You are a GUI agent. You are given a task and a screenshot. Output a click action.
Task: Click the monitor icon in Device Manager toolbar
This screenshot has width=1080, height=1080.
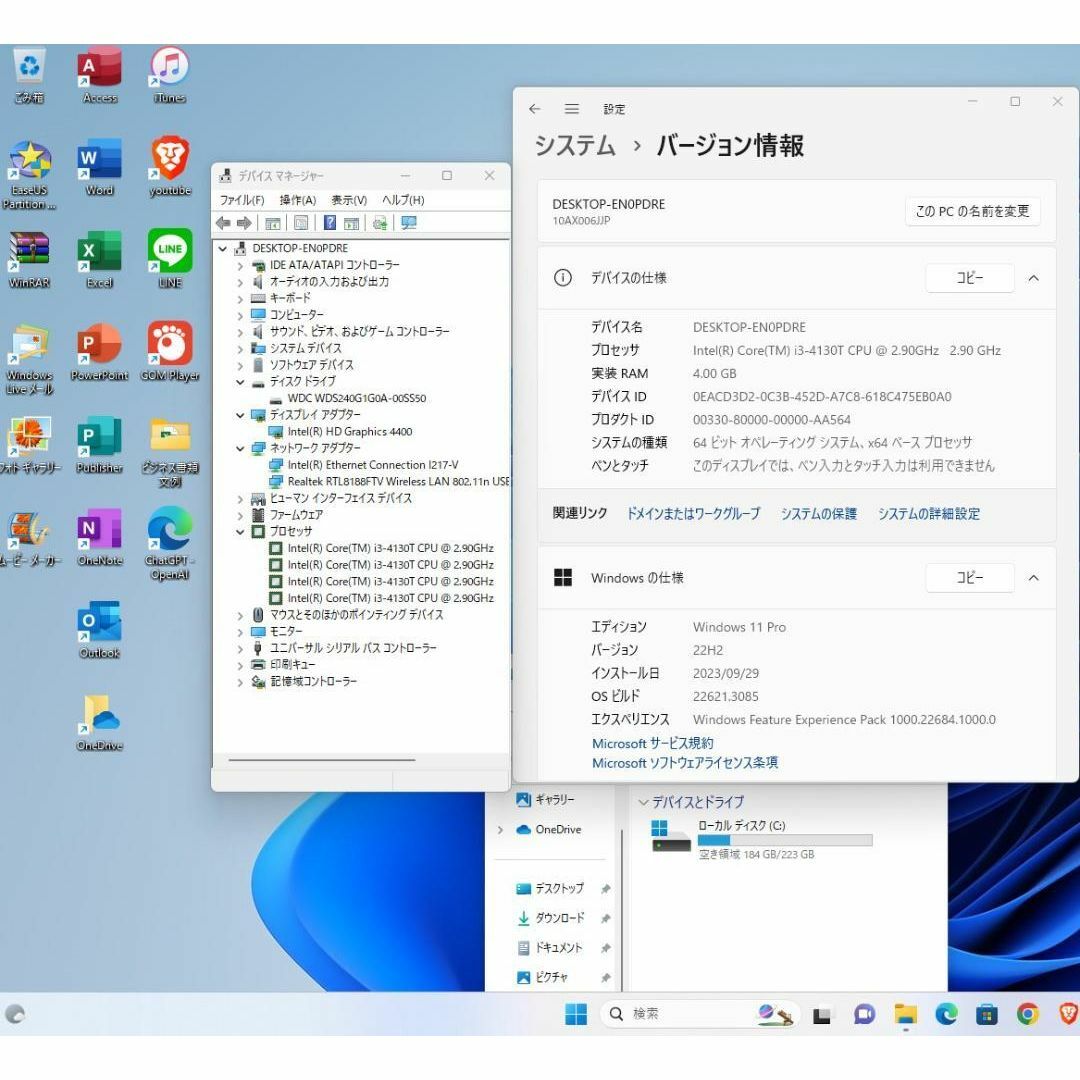(x=409, y=222)
